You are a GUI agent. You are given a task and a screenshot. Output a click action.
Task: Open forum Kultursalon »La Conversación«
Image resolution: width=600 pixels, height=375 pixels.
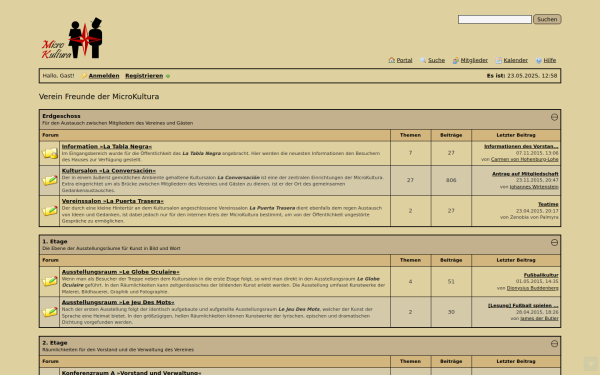pyautogui.click(x=109, y=171)
